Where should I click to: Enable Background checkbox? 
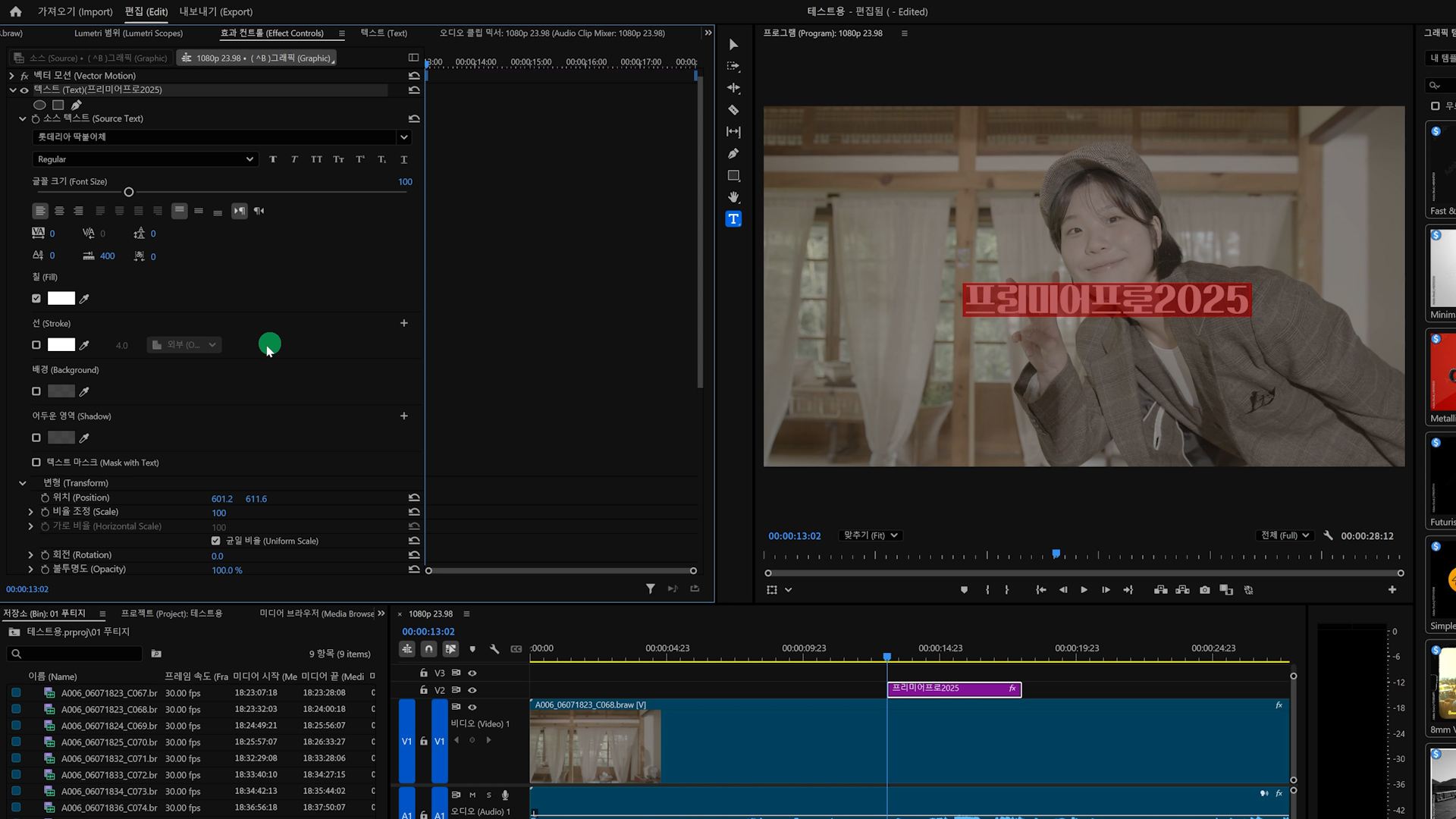tap(36, 391)
